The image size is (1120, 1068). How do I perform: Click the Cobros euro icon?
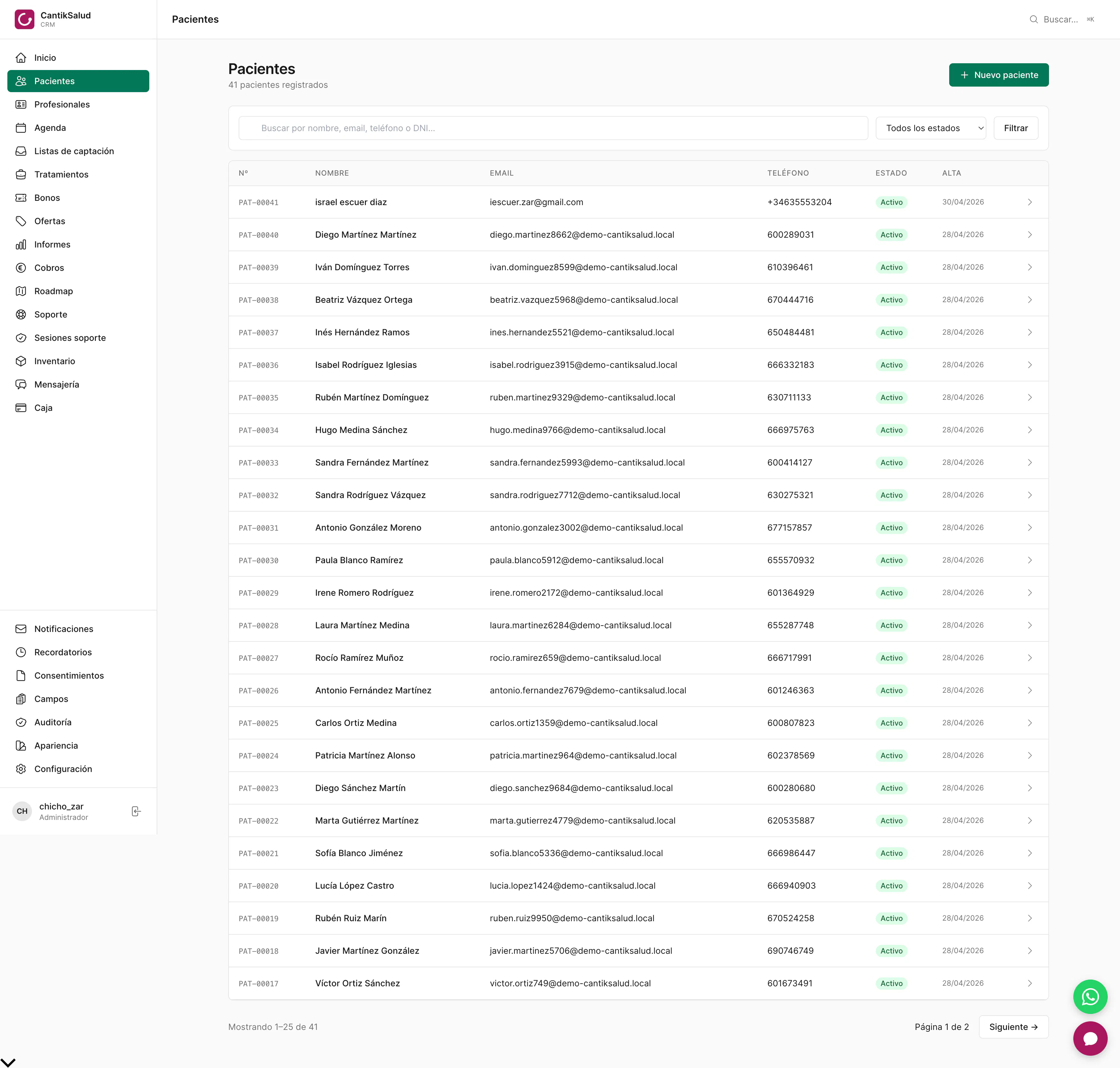(21, 267)
